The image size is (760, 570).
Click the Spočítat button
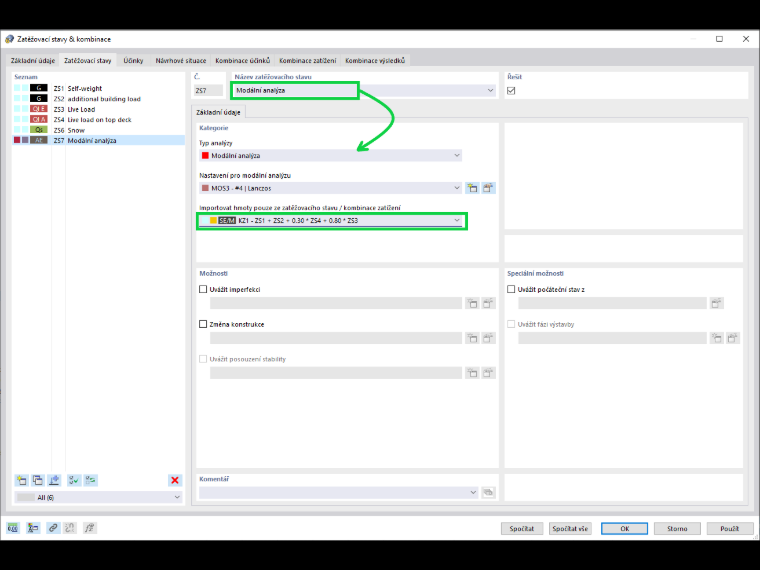point(522,528)
